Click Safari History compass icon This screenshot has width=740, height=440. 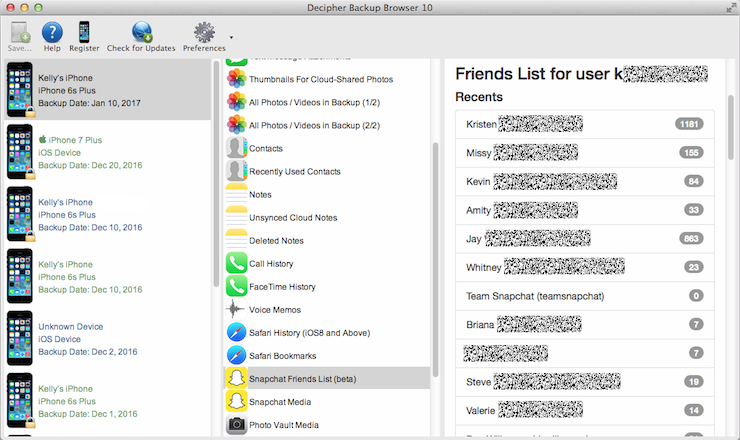point(236,332)
